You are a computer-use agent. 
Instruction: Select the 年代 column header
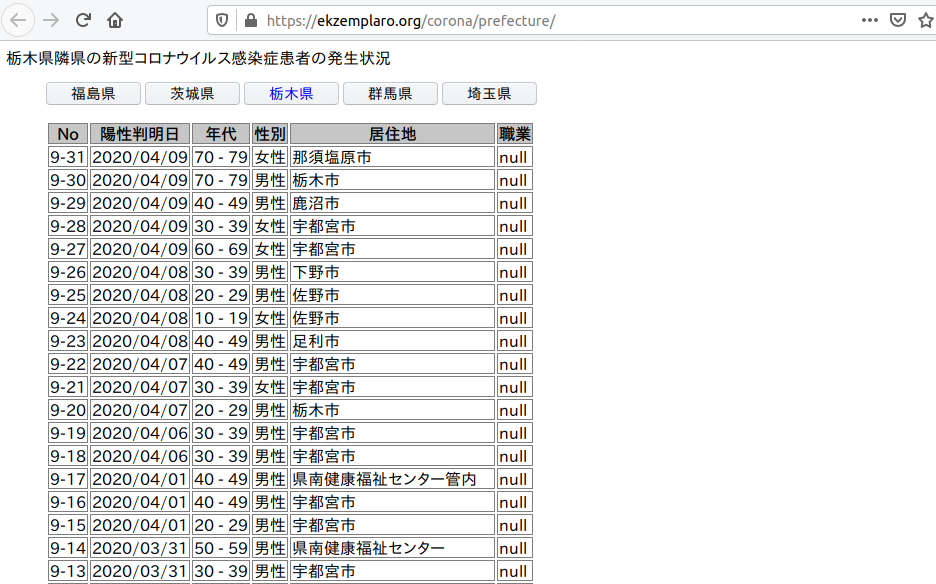click(x=220, y=133)
